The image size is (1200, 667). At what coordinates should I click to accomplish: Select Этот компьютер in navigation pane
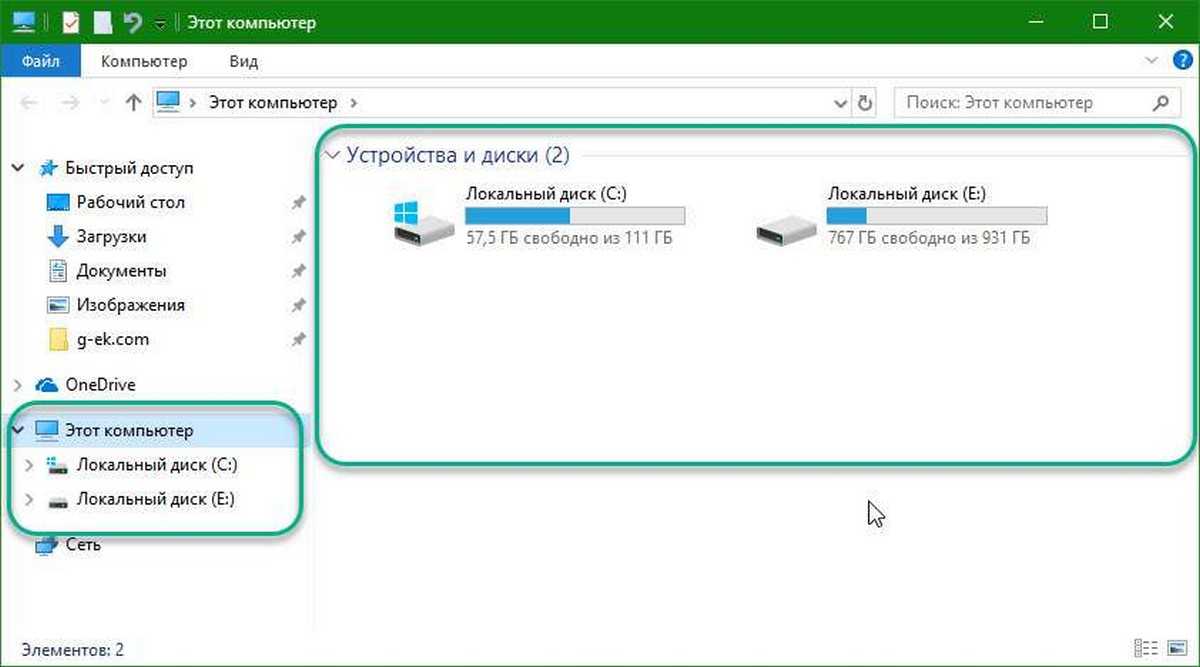129,430
